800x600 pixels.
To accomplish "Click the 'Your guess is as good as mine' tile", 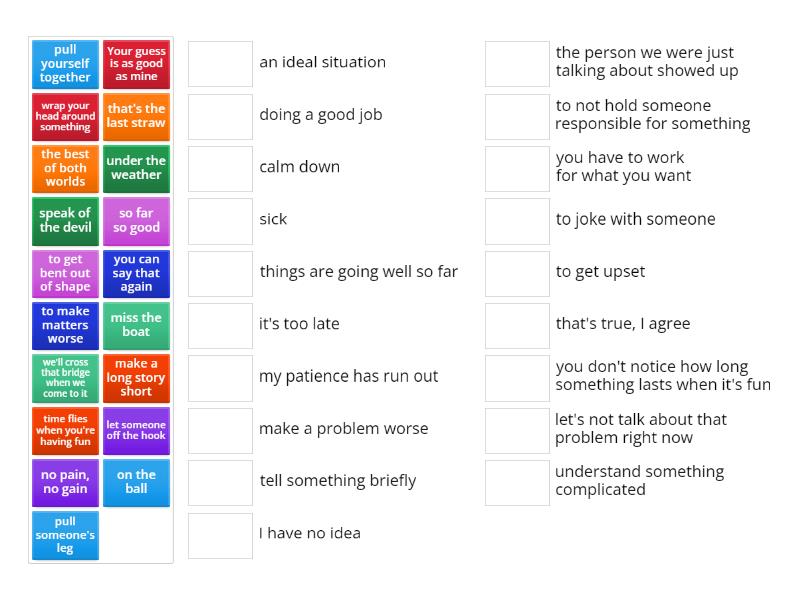I will point(137,64).
